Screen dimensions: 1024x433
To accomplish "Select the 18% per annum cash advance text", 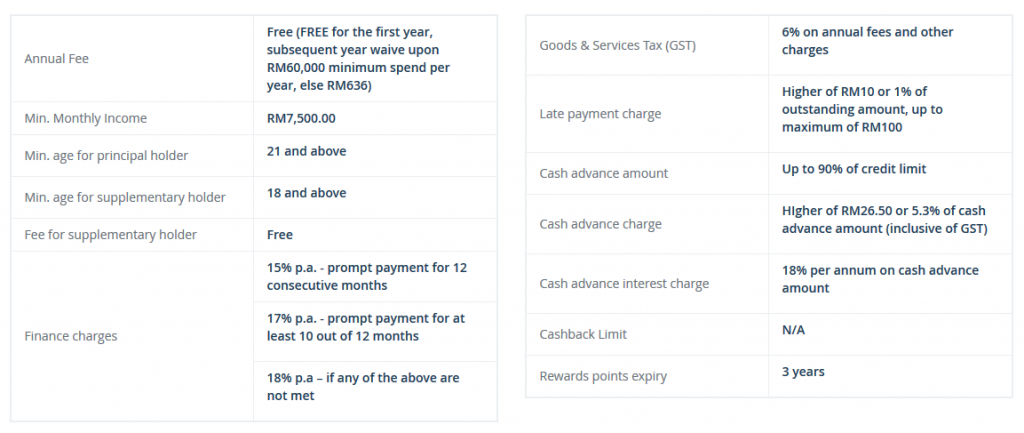I will click(880, 279).
